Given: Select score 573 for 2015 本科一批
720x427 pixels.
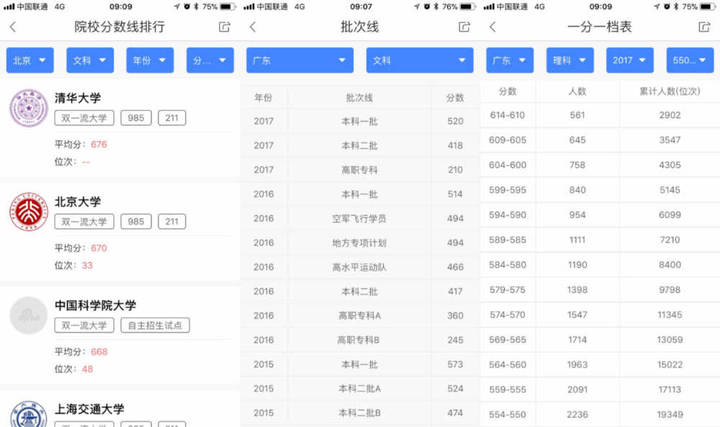Looking at the screenshot, I should 455,365.
